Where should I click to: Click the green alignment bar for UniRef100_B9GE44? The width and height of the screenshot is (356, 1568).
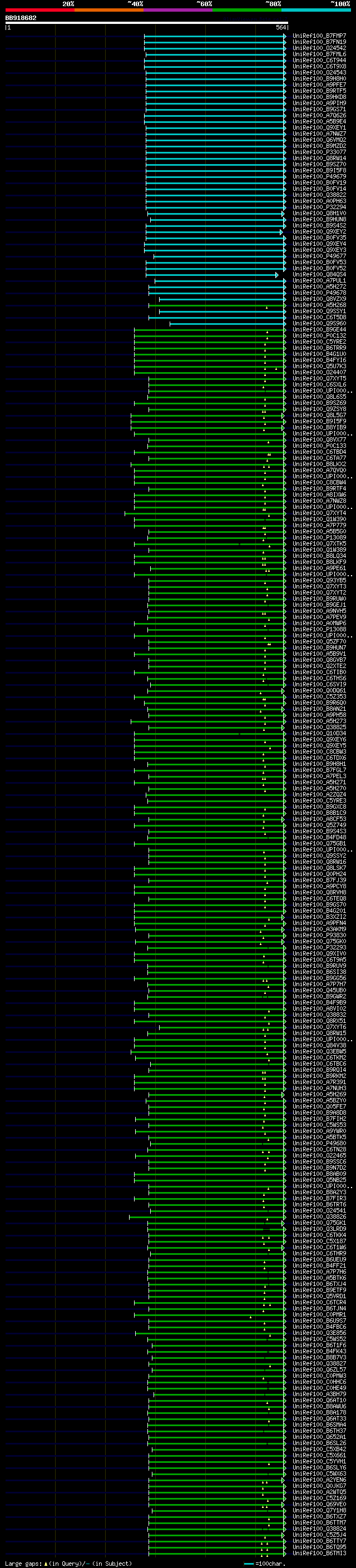point(210,330)
